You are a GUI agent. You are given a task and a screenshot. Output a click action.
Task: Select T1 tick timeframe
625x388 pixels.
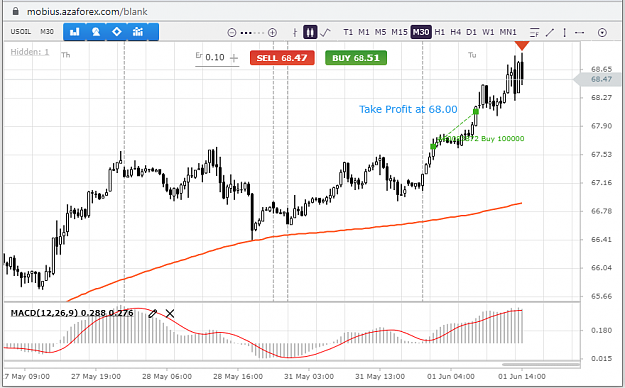348,32
